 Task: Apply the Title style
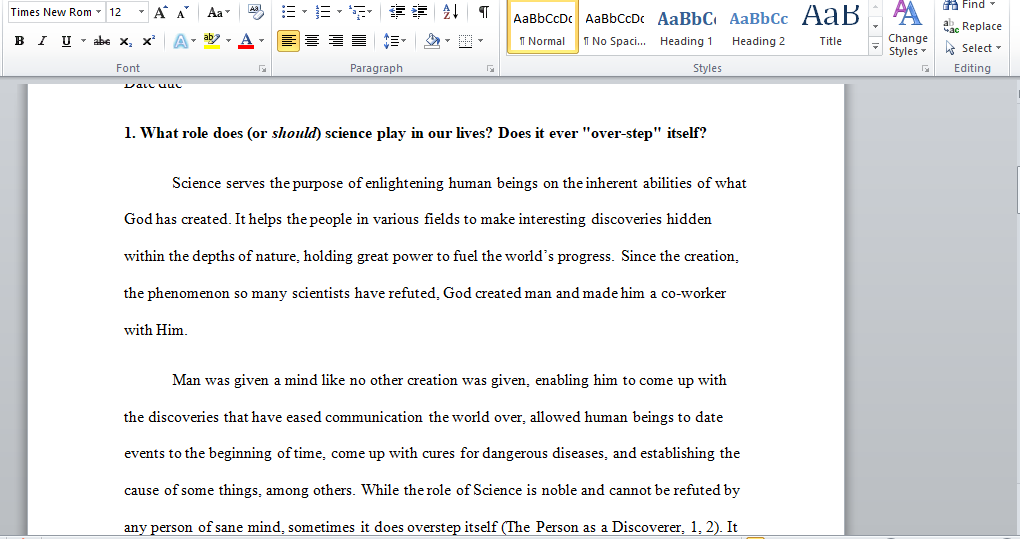click(831, 26)
